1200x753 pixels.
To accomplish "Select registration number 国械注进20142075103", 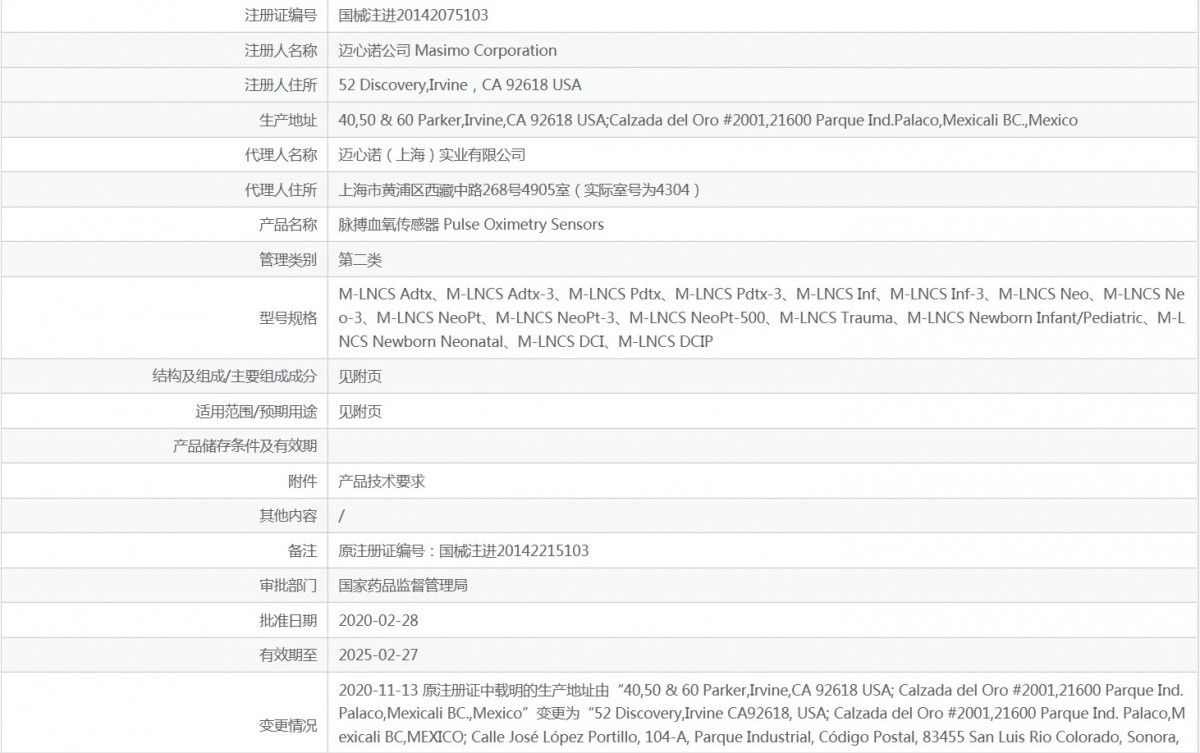I will coord(414,15).
